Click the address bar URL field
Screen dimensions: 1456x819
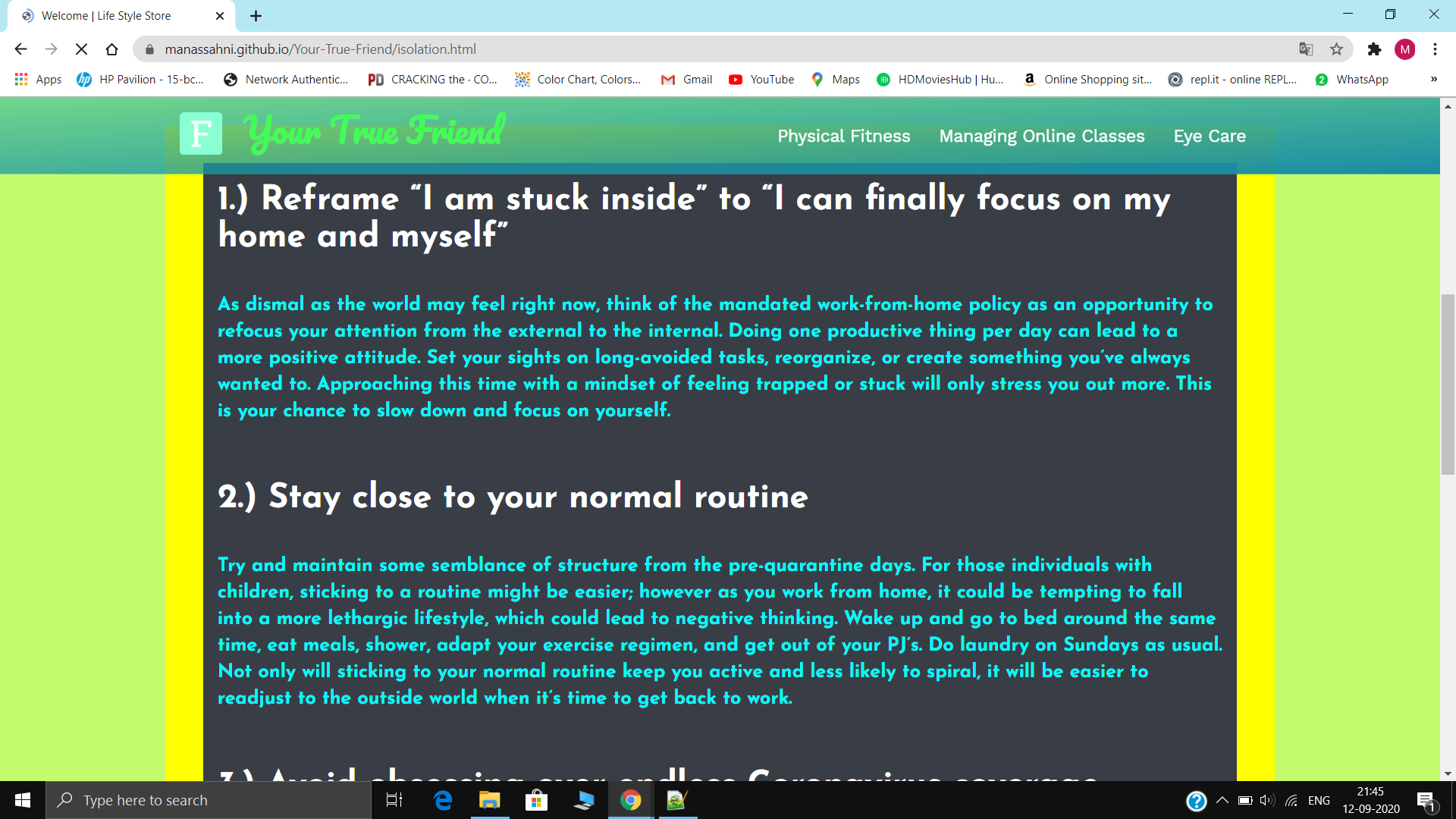pos(682,49)
